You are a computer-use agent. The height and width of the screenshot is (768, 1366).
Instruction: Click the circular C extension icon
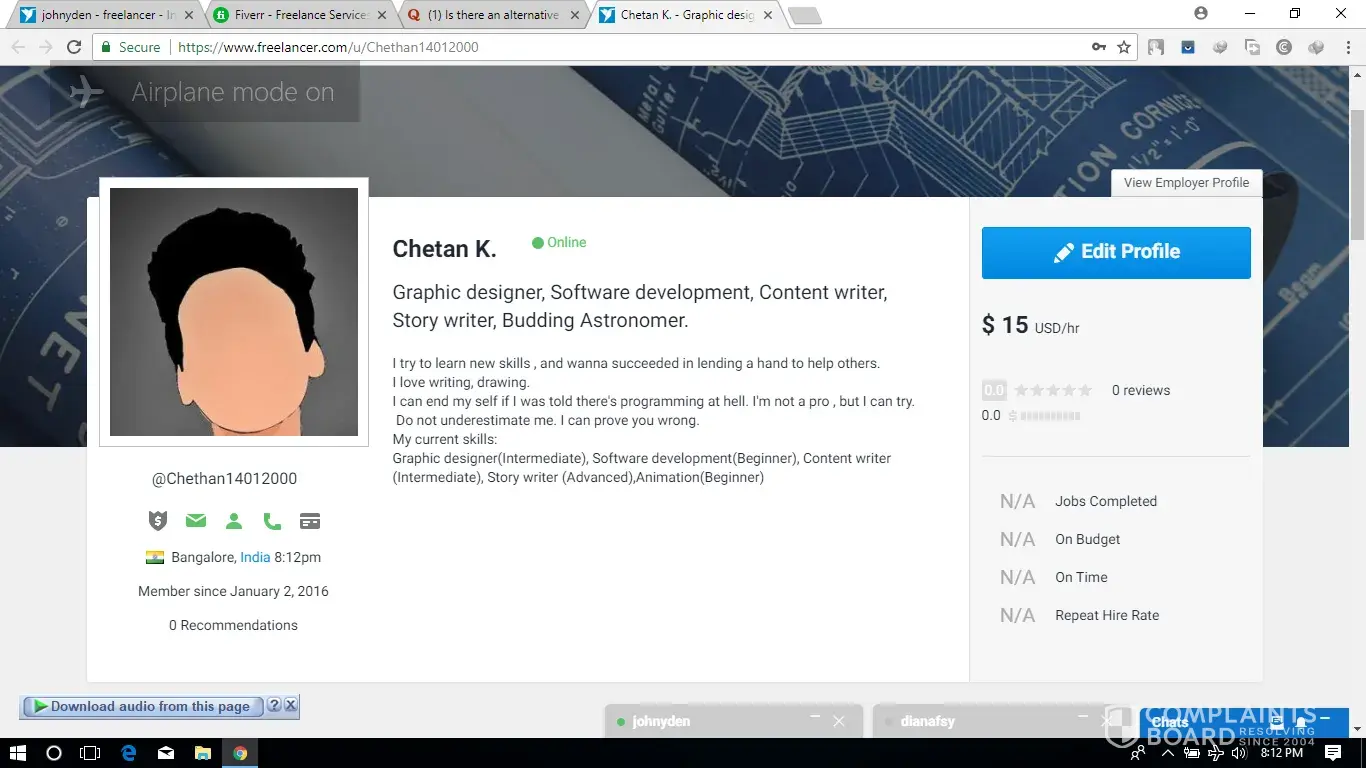pos(1284,47)
